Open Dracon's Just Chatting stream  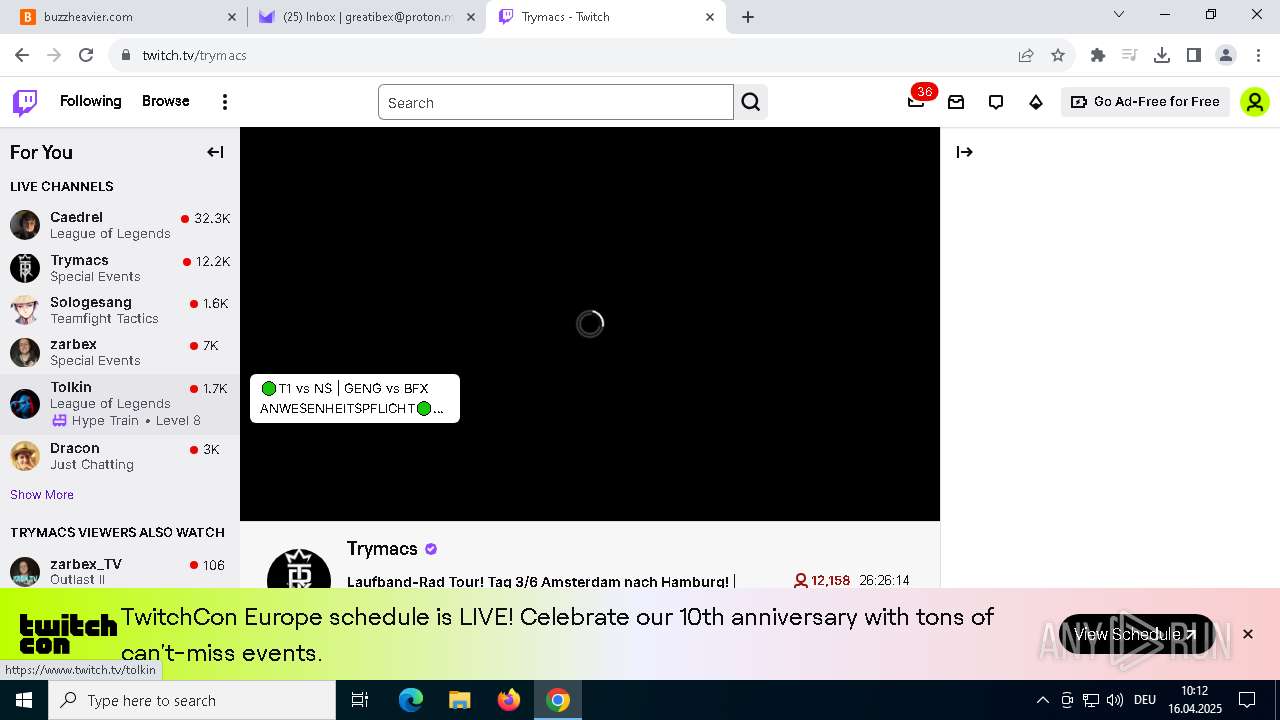click(x=120, y=456)
